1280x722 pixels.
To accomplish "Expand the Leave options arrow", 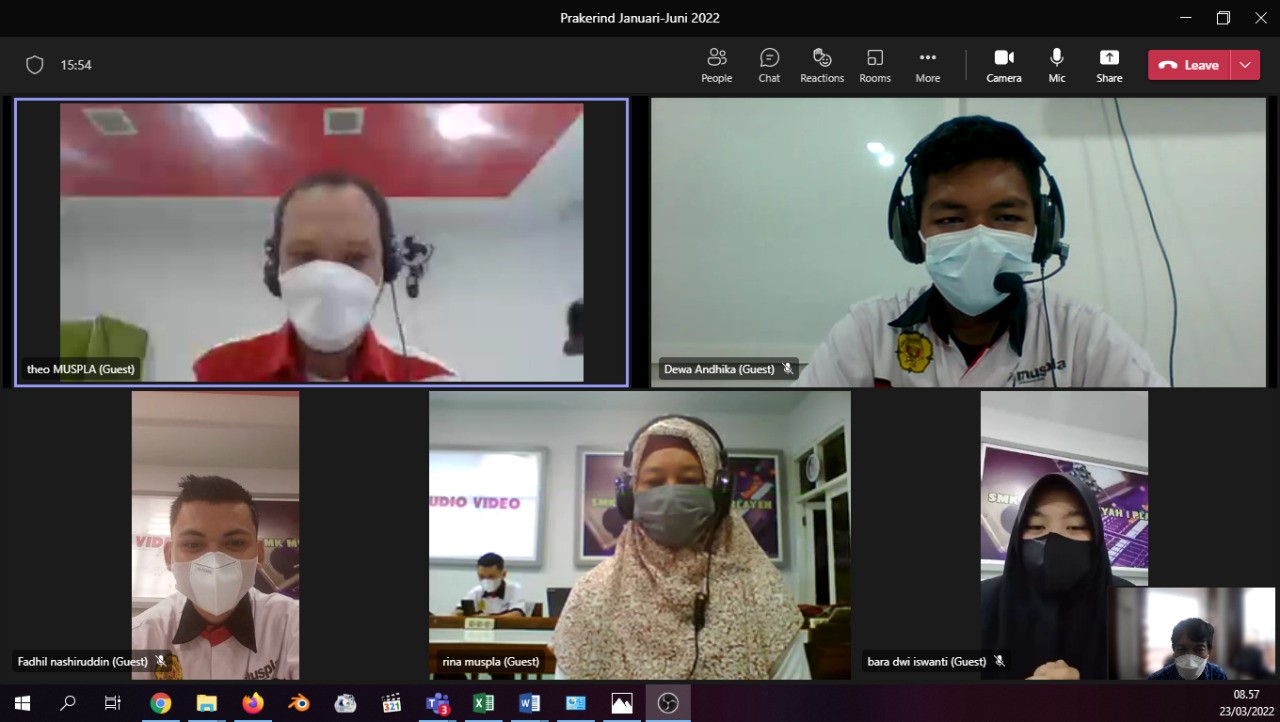I will (1245, 65).
